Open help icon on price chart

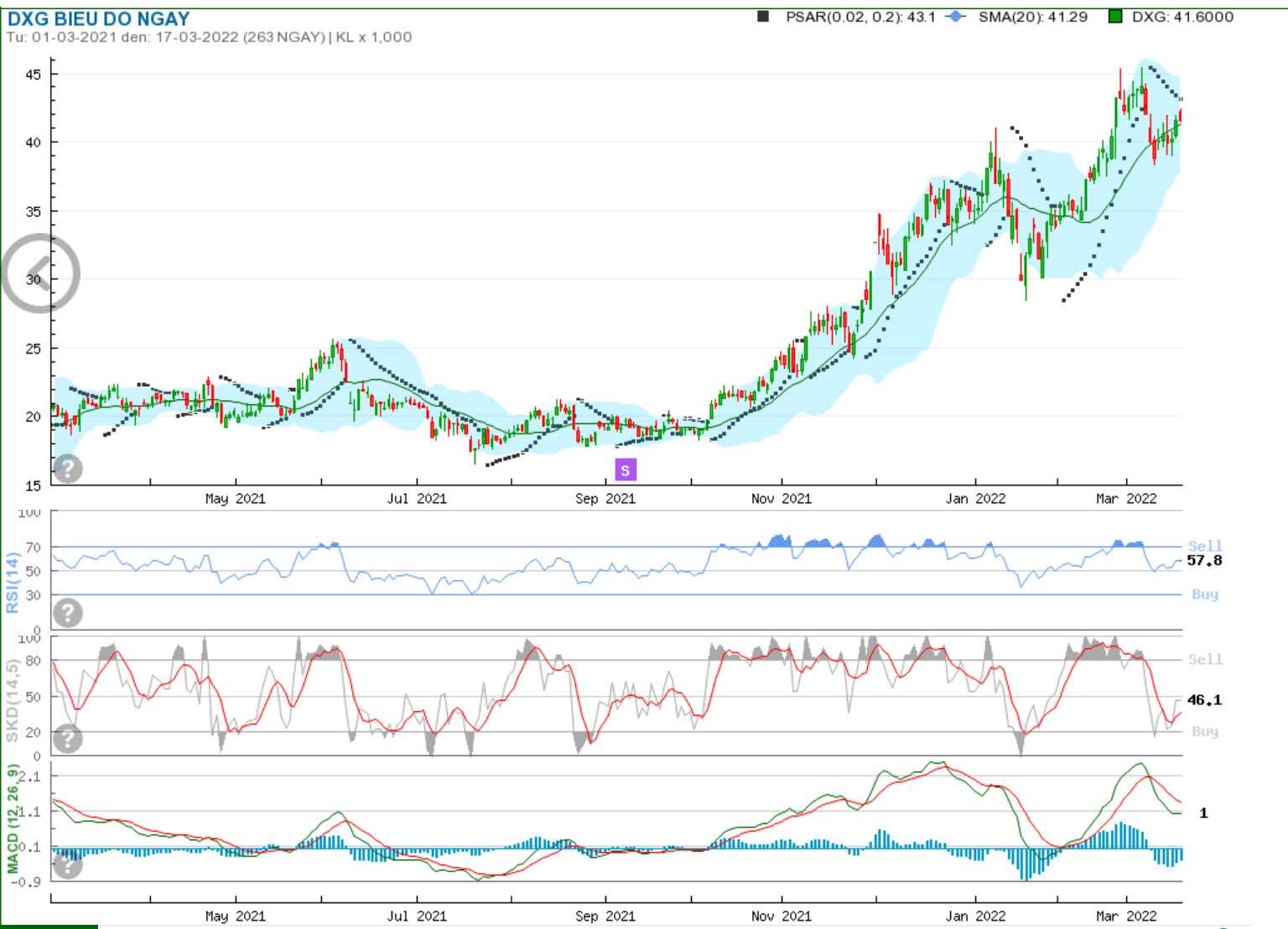pyautogui.click(x=68, y=469)
